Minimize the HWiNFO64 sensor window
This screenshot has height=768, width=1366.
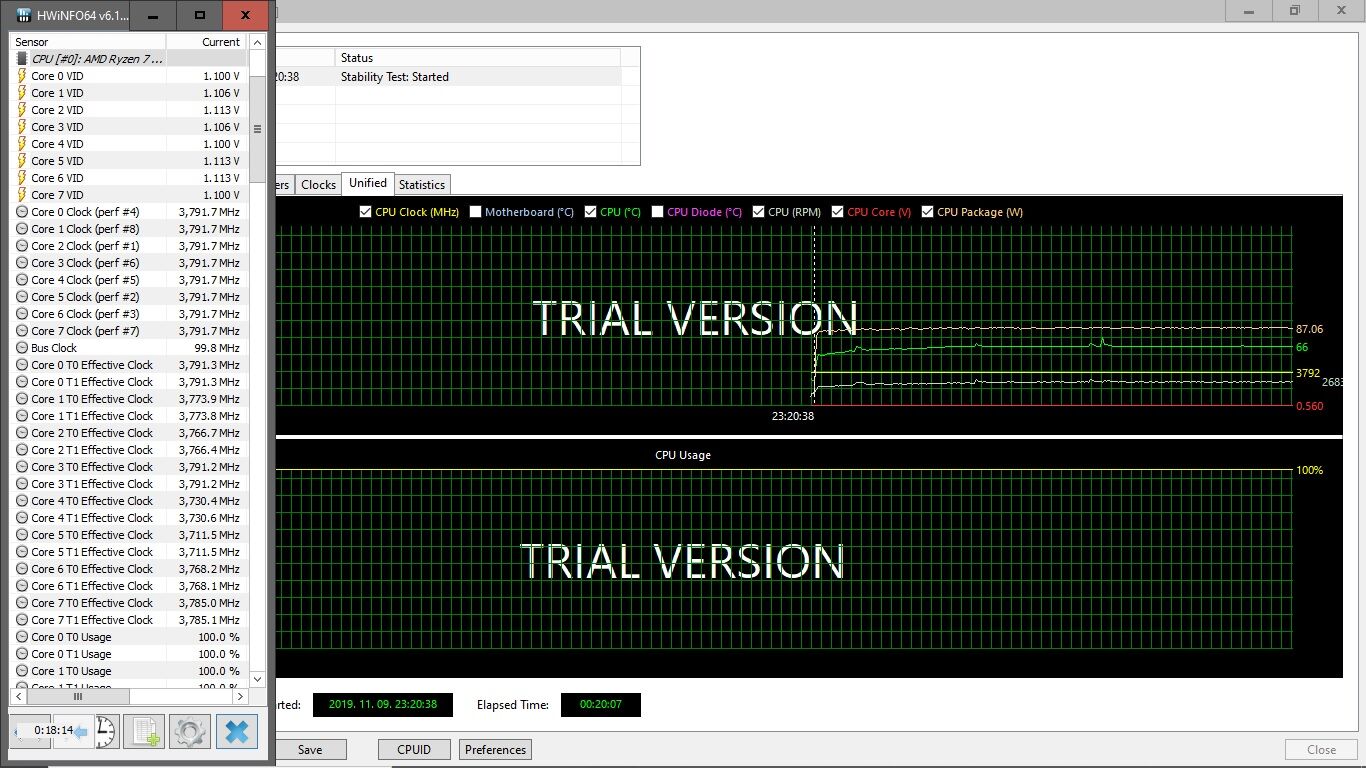pyautogui.click(x=153, y=15)
